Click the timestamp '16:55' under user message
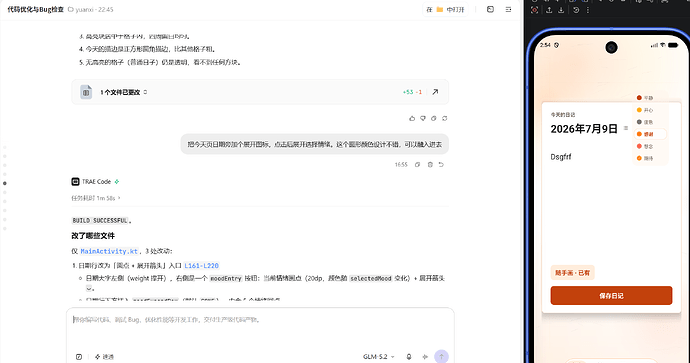Image resolution: width=690 pixels, height=363 pixels. pos(401,165)
